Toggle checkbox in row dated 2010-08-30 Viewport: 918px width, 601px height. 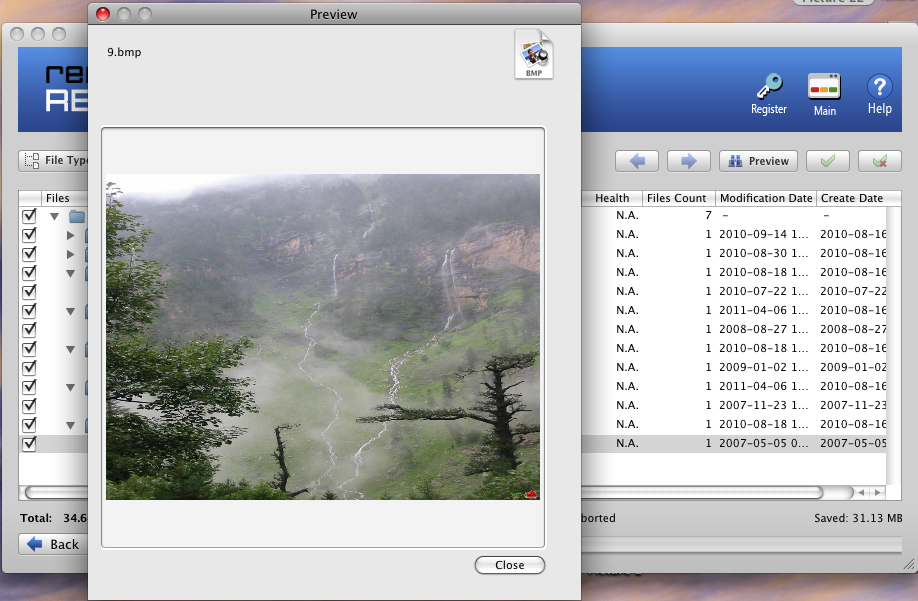29,254
